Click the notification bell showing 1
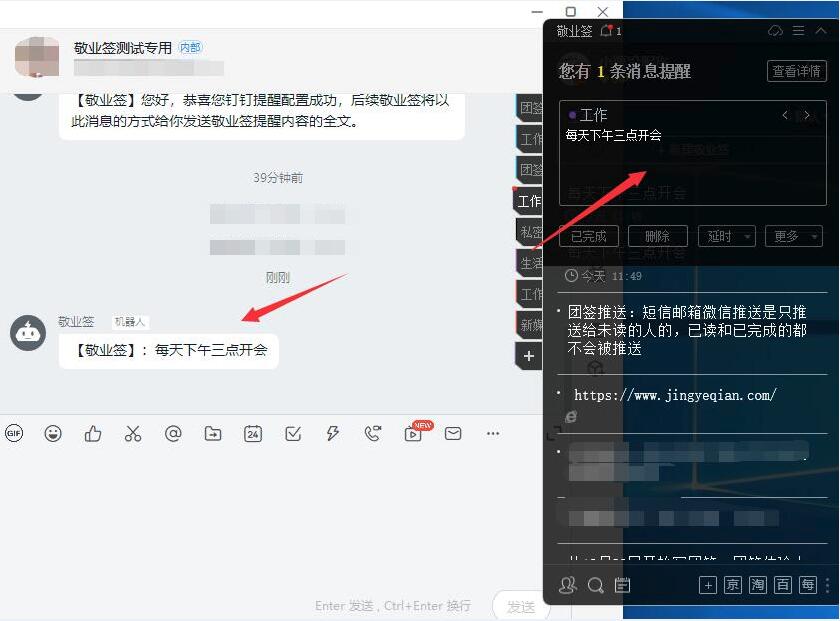 tap(608, 30)
